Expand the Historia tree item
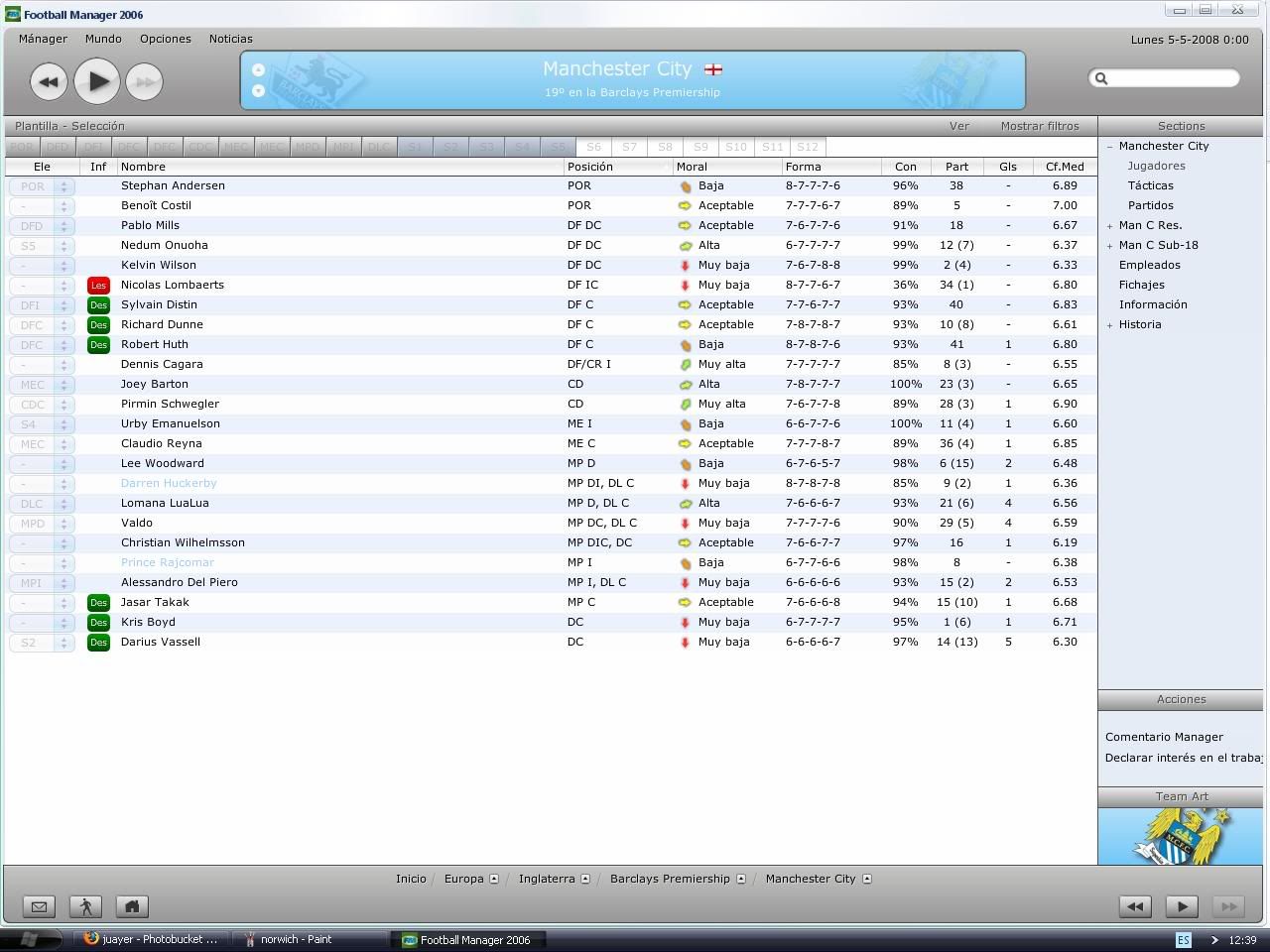The image size is (1270, 952). [1110, 325]
